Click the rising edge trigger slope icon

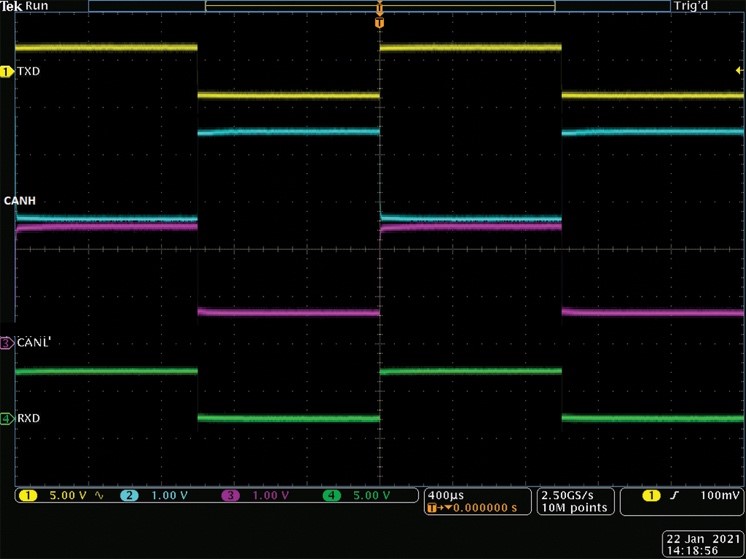677,496
